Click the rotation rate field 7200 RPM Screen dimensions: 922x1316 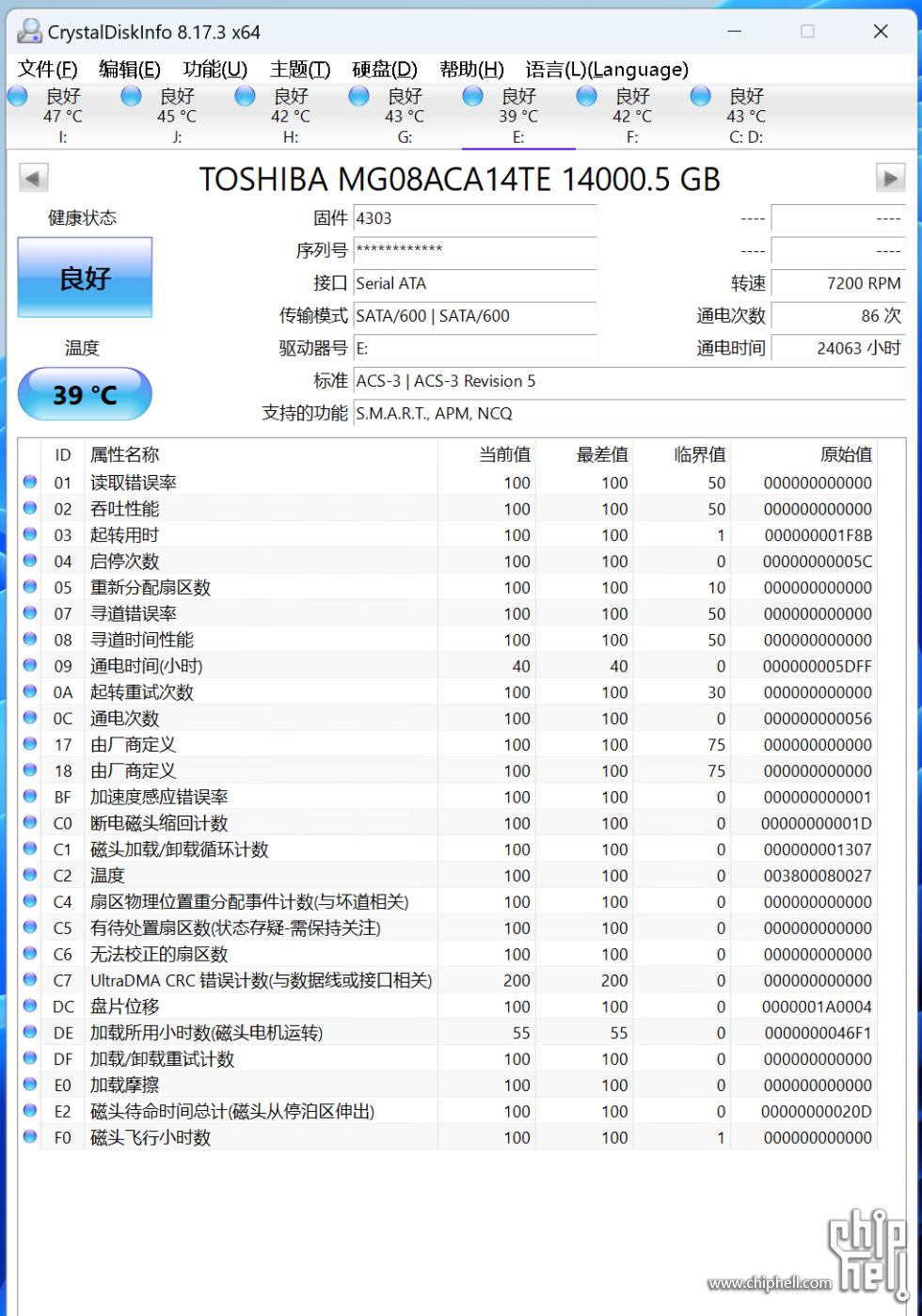coord(838,283)
